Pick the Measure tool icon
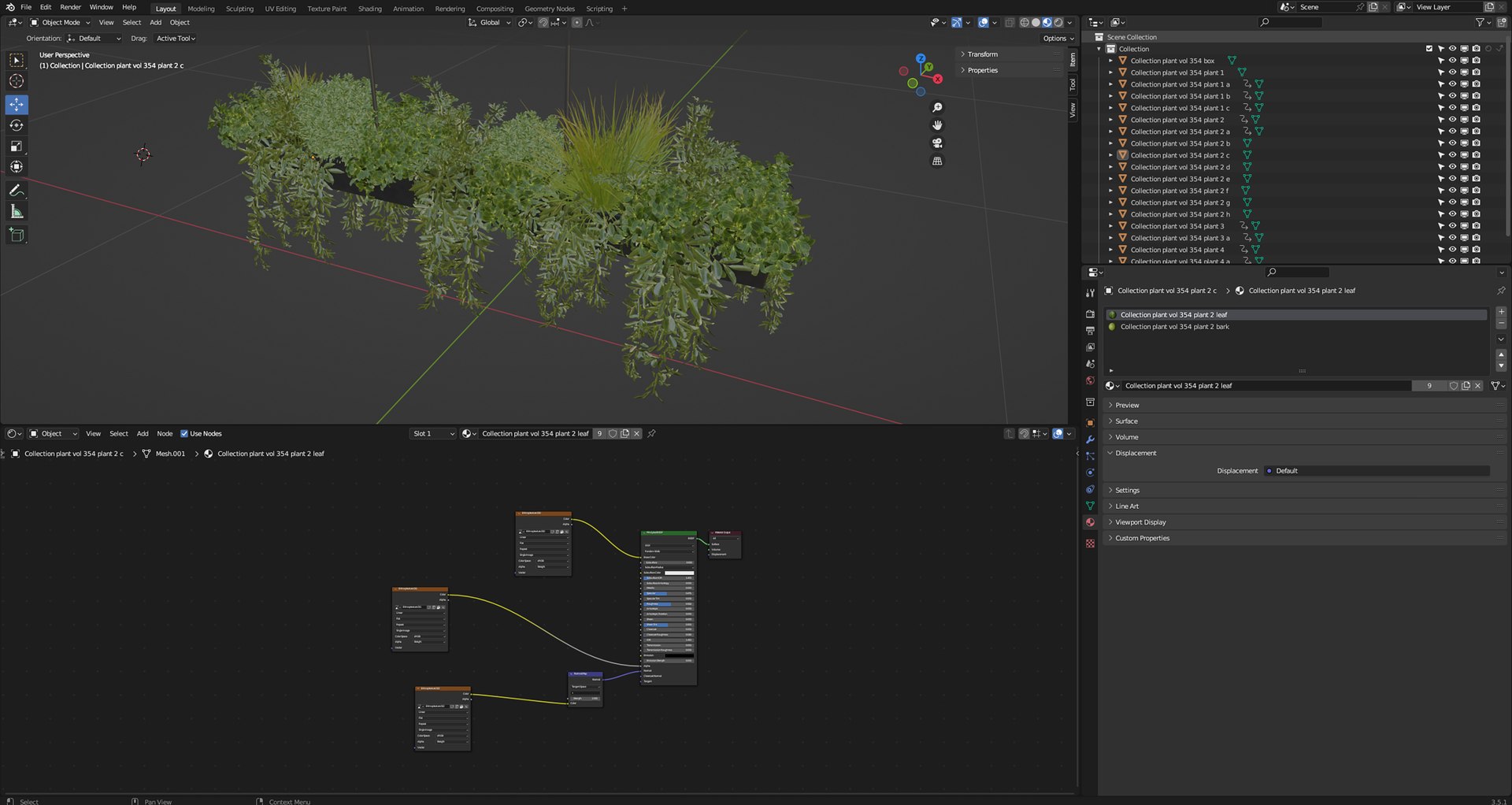 [x=17, y=211]
